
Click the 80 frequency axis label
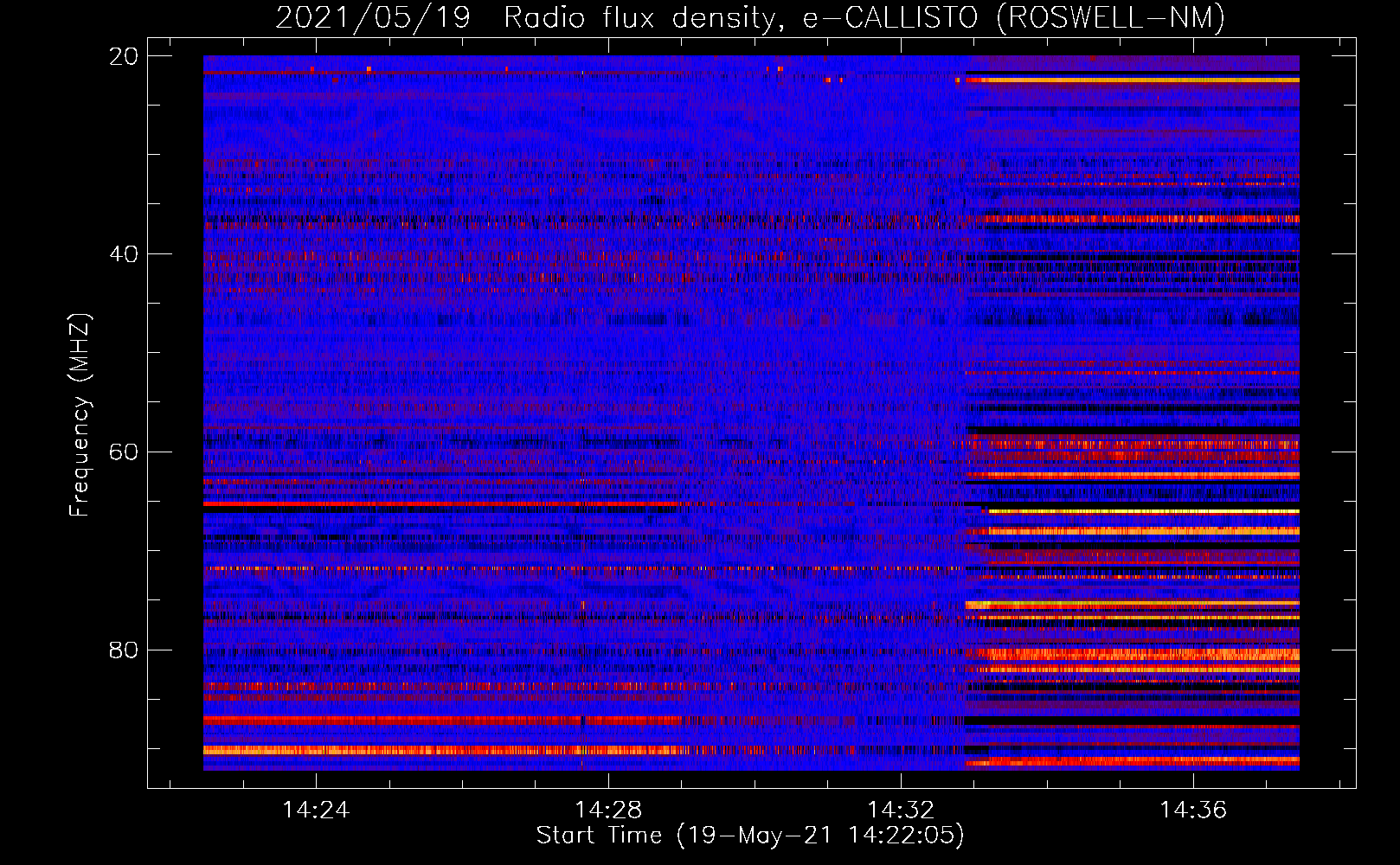[x=123, y=650]
